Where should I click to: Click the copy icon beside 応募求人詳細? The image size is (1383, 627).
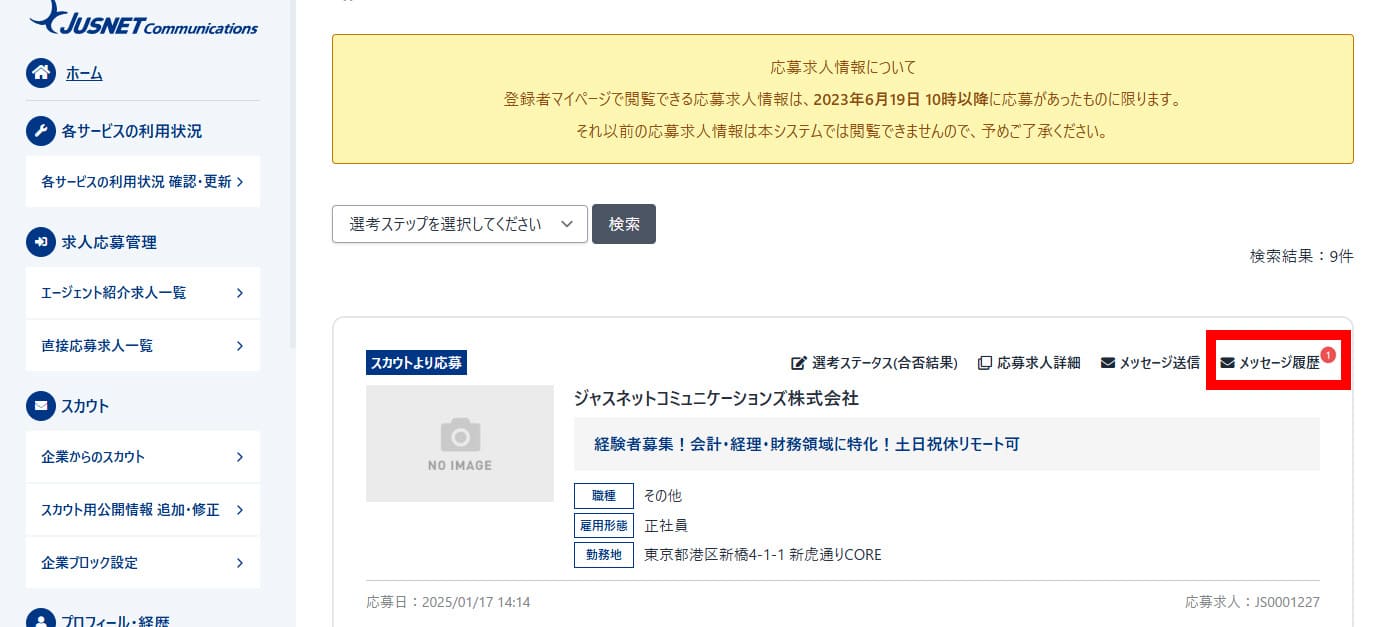(x=985, y=363)
